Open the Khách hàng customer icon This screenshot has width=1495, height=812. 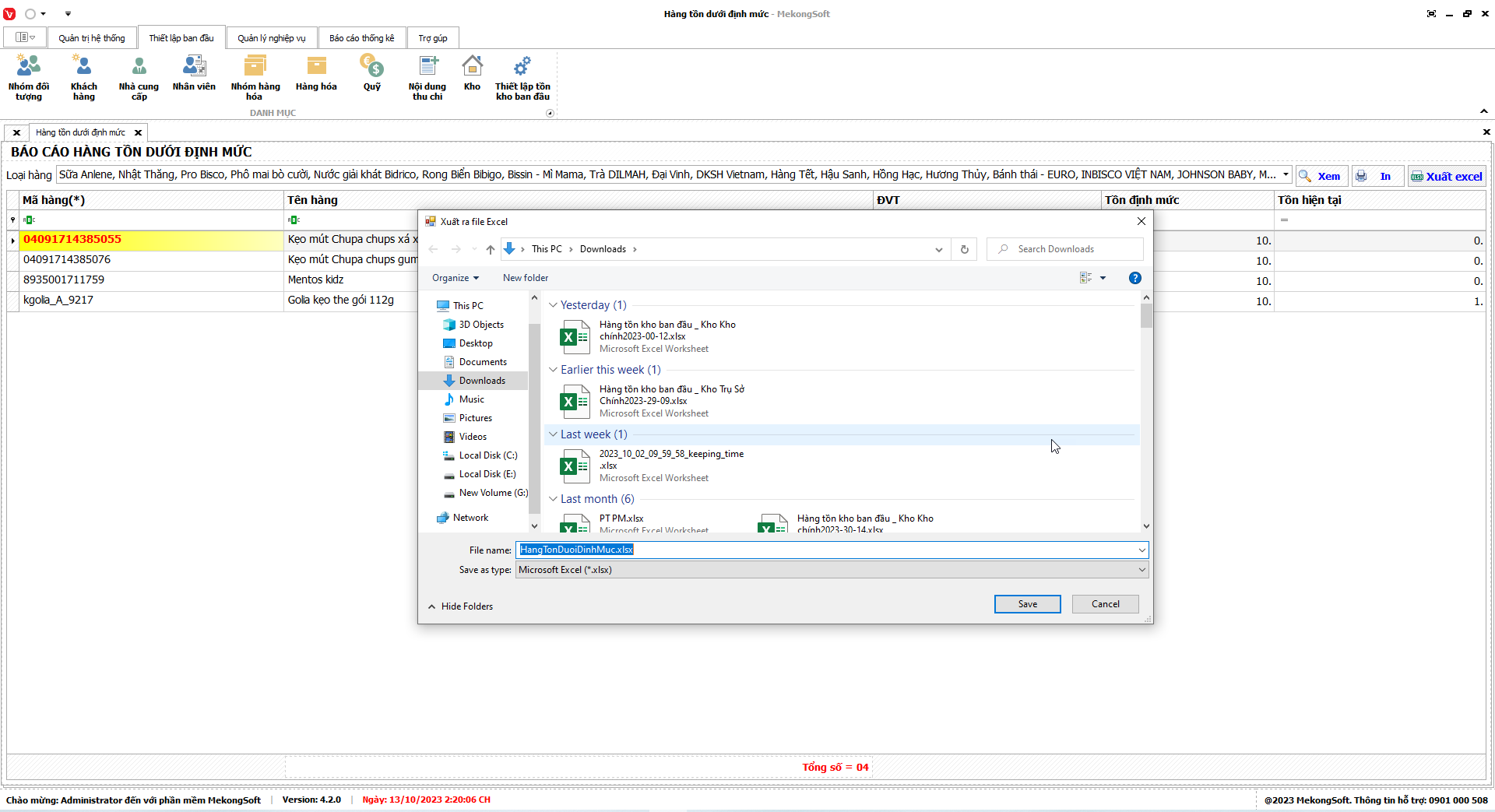pyautogui.click(x=83, y=77)
